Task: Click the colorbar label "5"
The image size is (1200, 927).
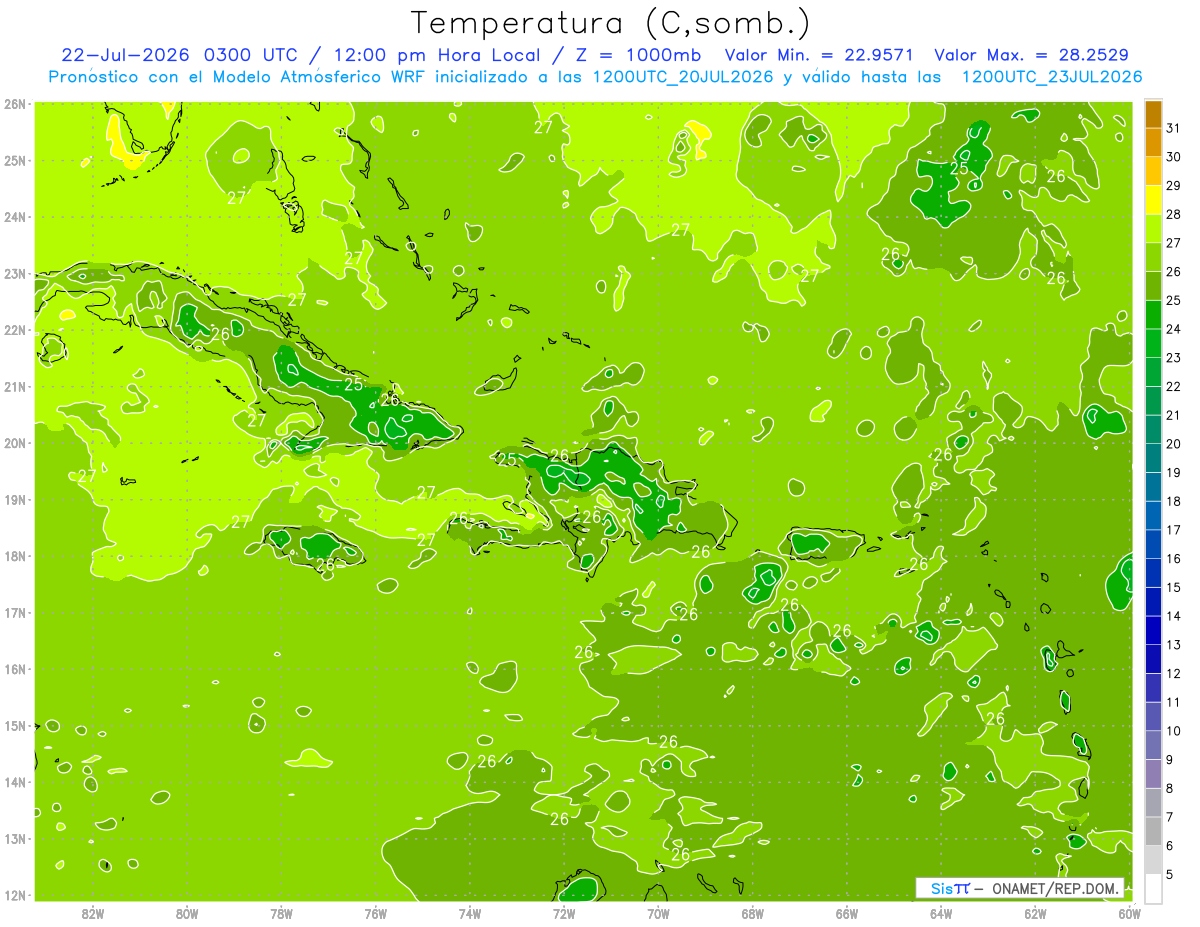Action: (1171, 874)
